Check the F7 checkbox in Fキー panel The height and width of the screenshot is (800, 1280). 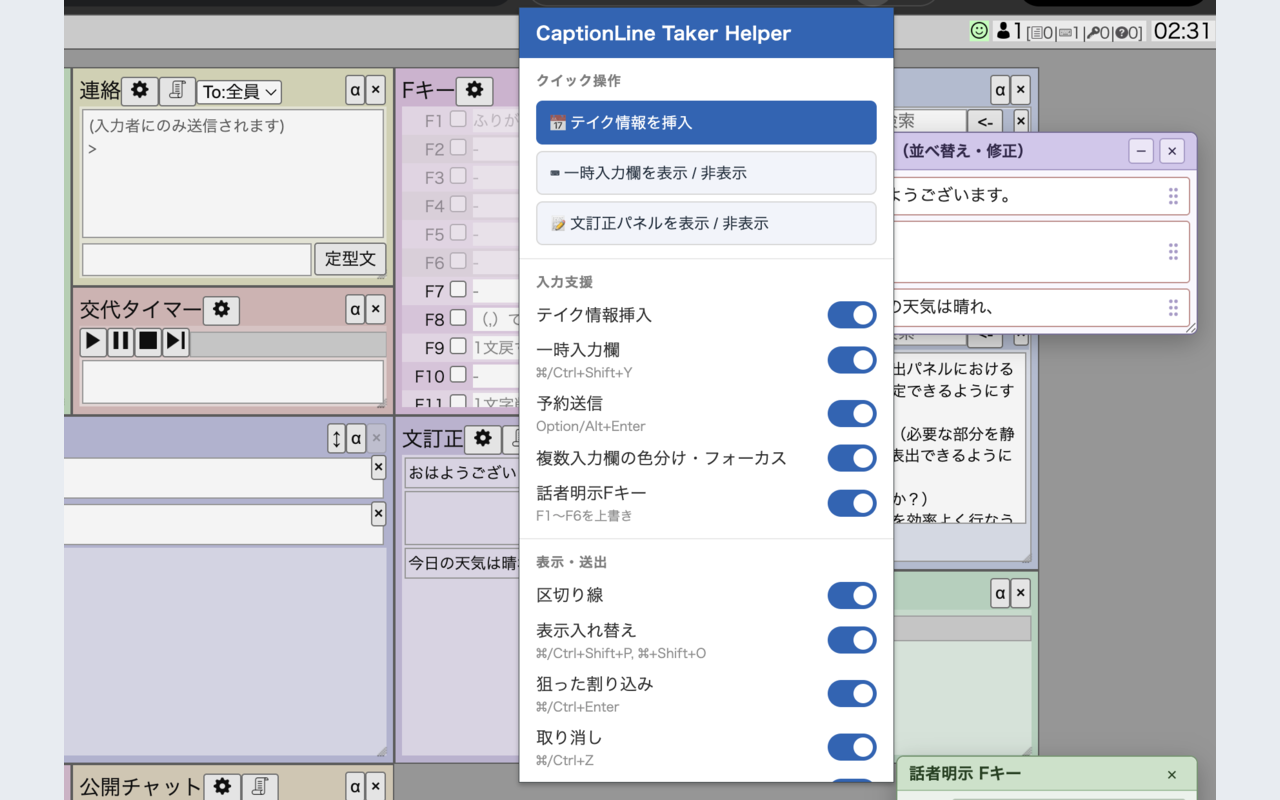click(x=458, y=290)
